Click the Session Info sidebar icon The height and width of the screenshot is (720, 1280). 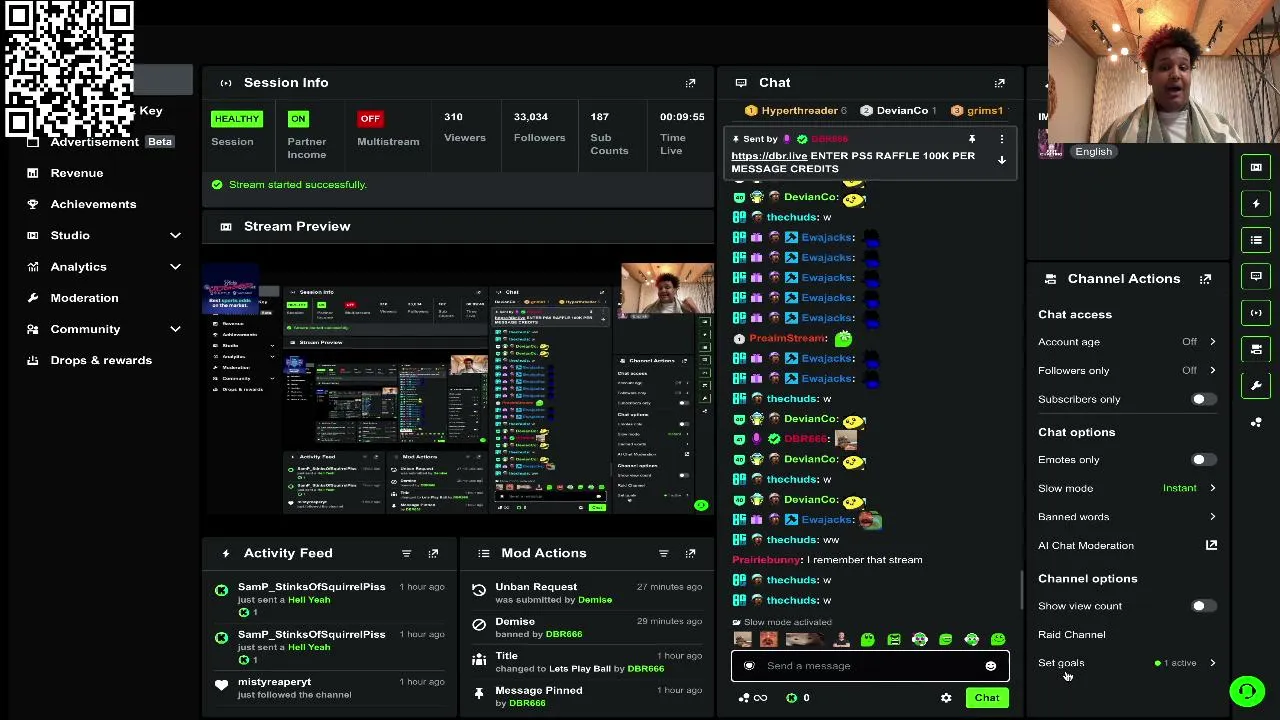pyautogui.click(x=1256, y=313)
